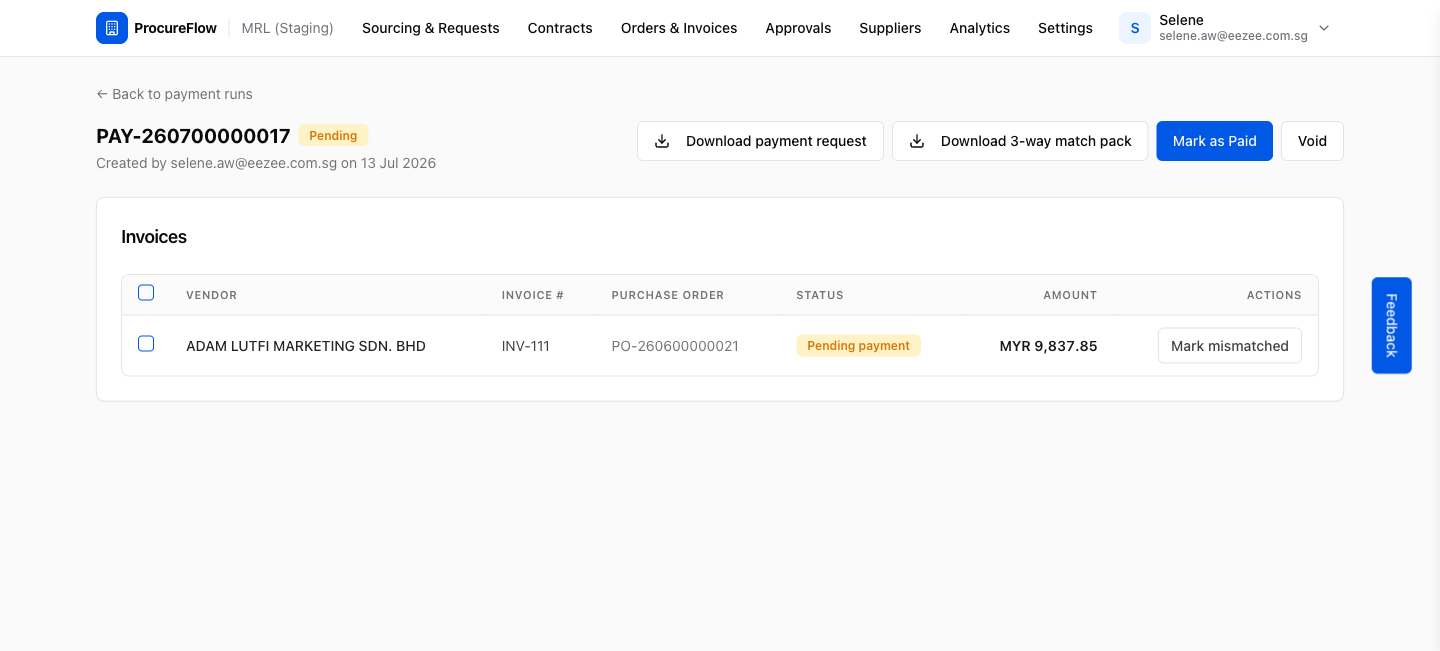Open the Feedback side tab

click(x=1391, y=325)
